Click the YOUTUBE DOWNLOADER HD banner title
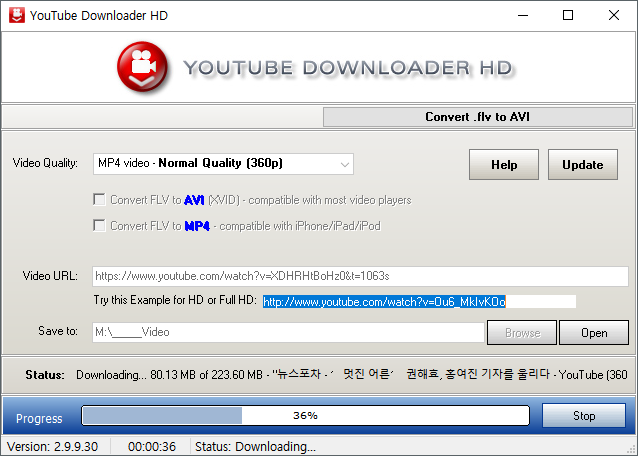 pos(348,68)
